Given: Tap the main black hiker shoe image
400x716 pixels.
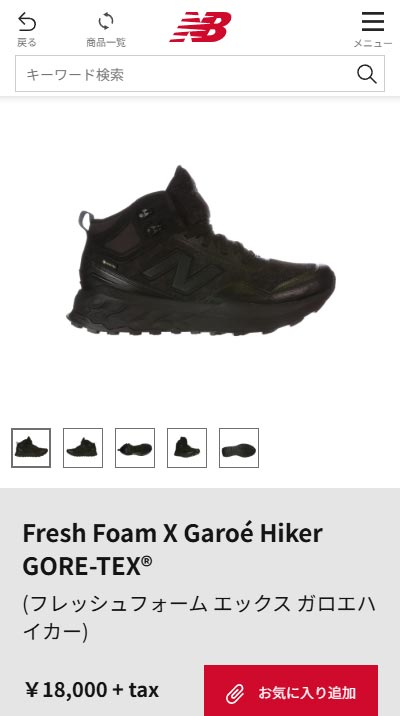Looking at the screenshot, I should pos(201,251).
